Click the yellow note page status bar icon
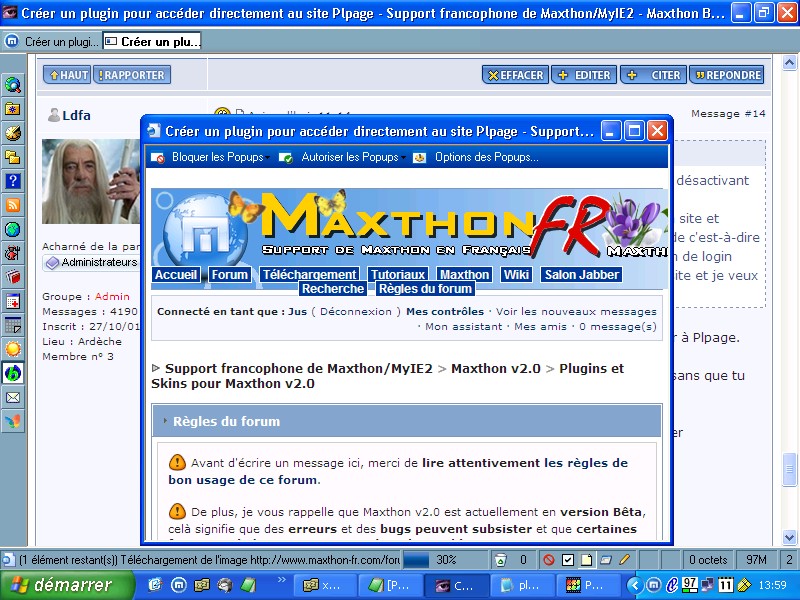The width and height of the screenshot is (800, 600). tap(587, 560)
